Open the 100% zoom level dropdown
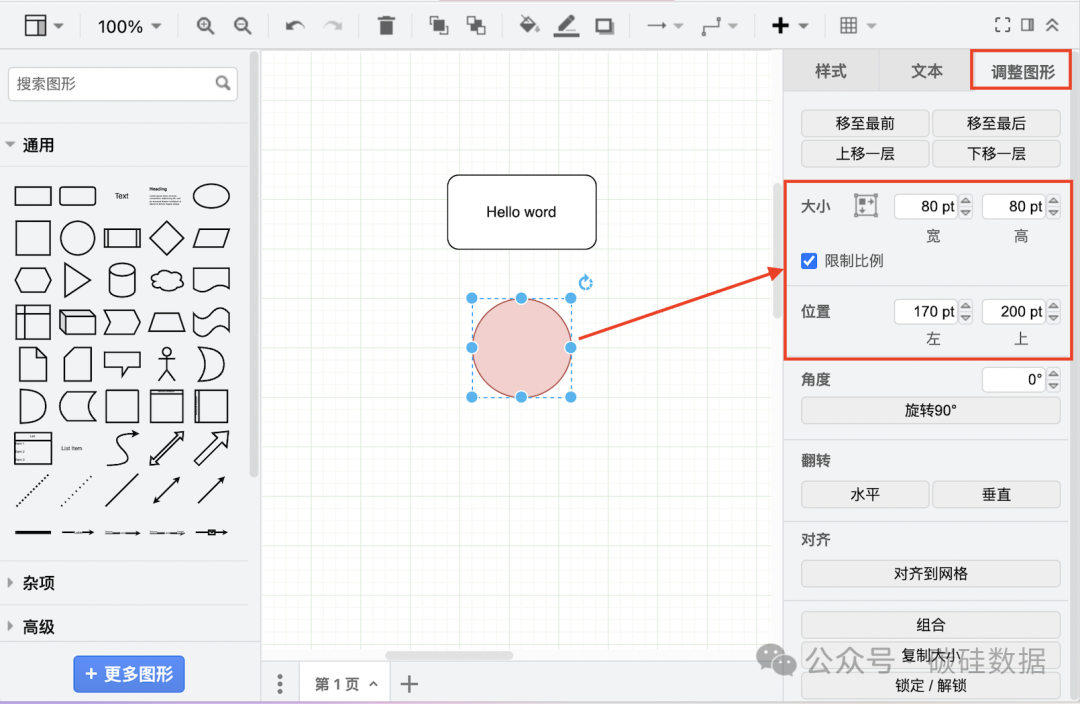The image size is (1080, 704). click(129, 26)
